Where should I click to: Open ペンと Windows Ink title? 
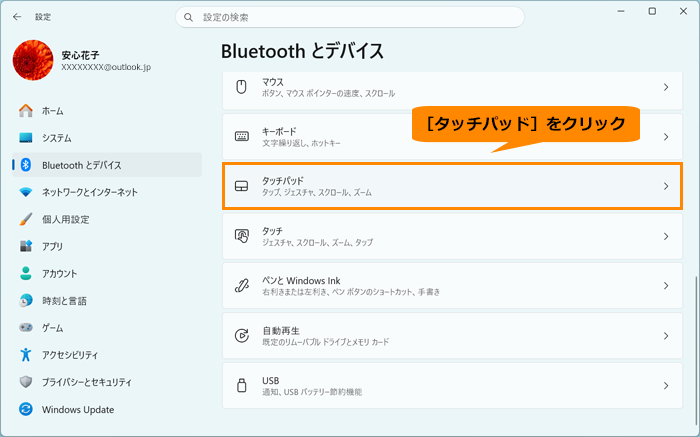pos(301,281)
